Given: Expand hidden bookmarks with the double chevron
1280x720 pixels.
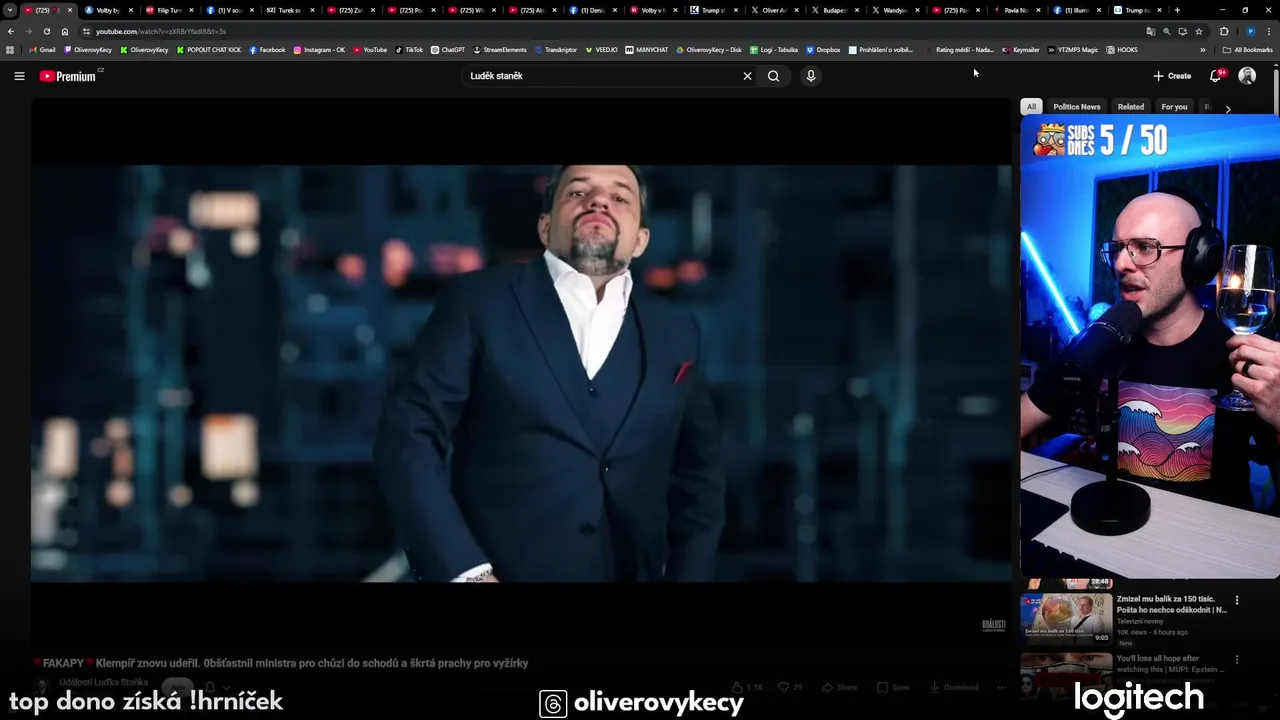Looking at the screenshot, I should click(x=1203, y=49).
